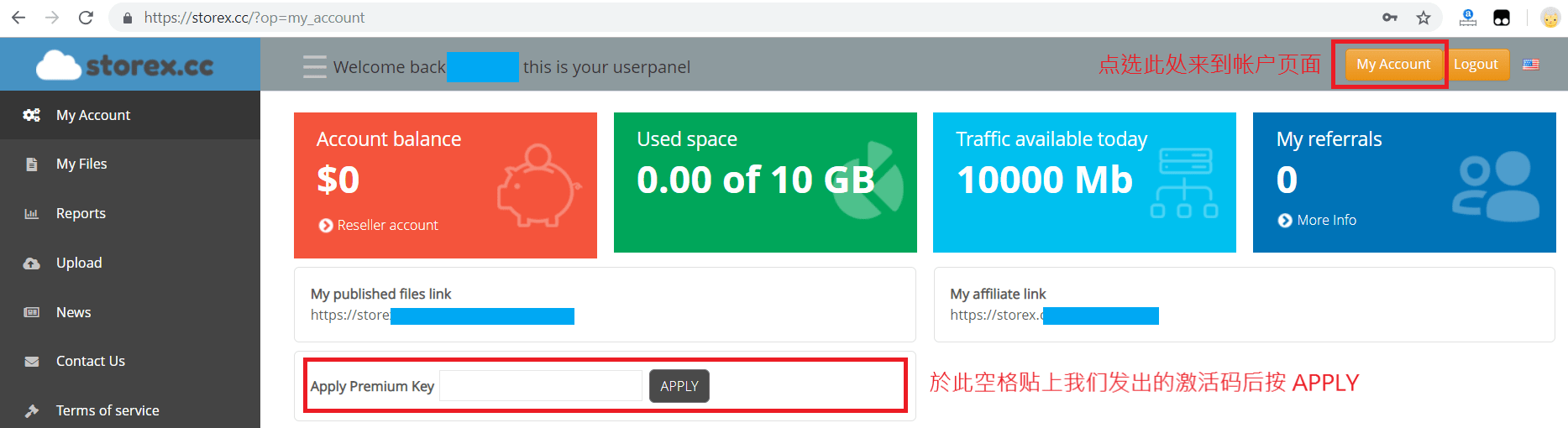Viewport: 1568px width, 428px height.
Task: Click the APPLY button
Action: [x=679, y=386]
